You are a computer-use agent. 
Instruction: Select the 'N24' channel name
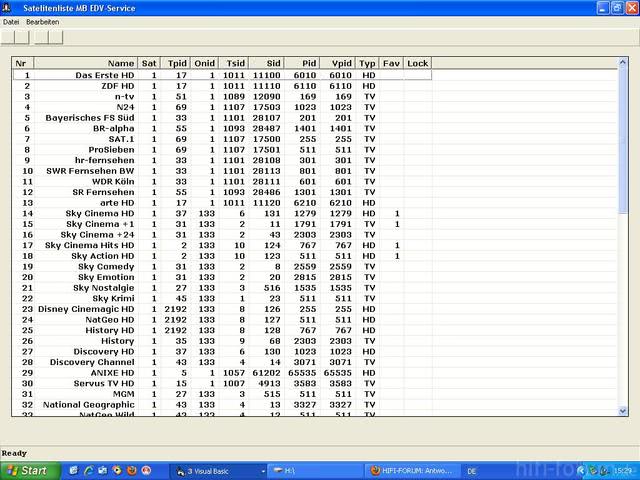(125, 107)
